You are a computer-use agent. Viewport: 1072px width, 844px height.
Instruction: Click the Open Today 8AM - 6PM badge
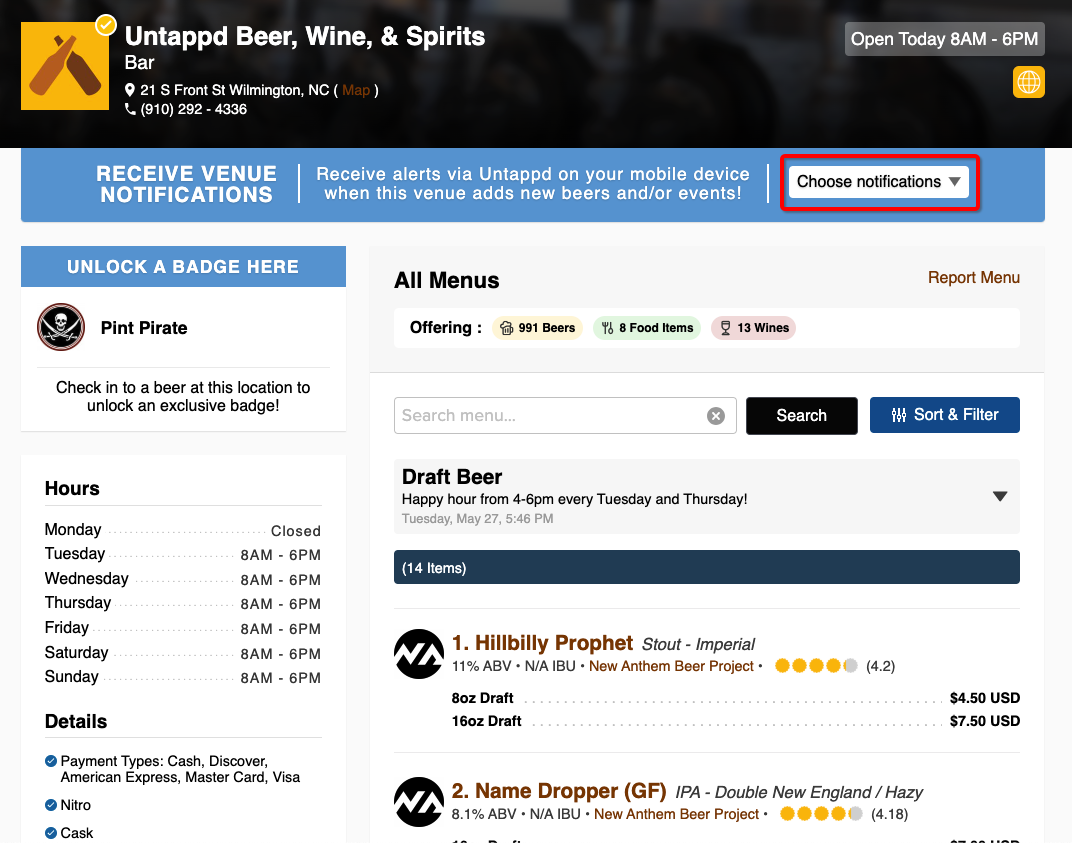click(x=944, y=39)
